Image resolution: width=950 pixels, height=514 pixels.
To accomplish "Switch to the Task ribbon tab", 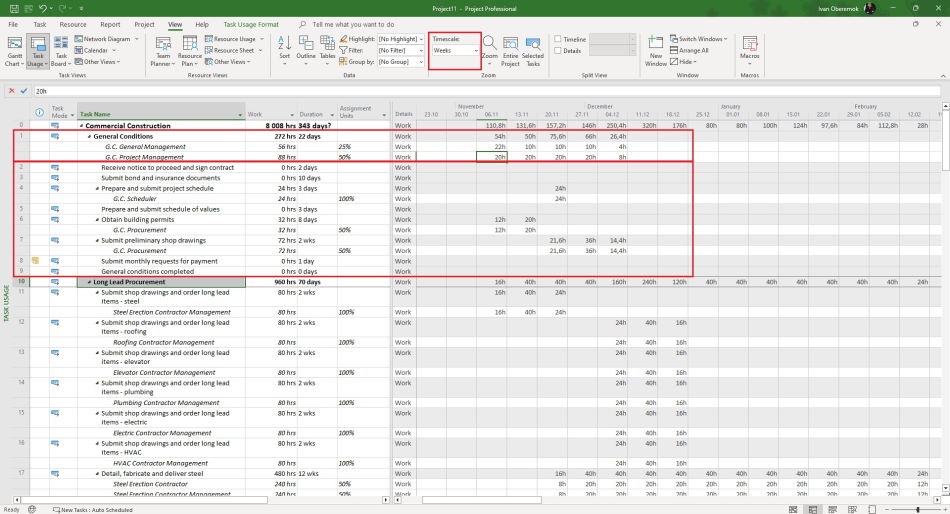I will (x=40, y=24).
